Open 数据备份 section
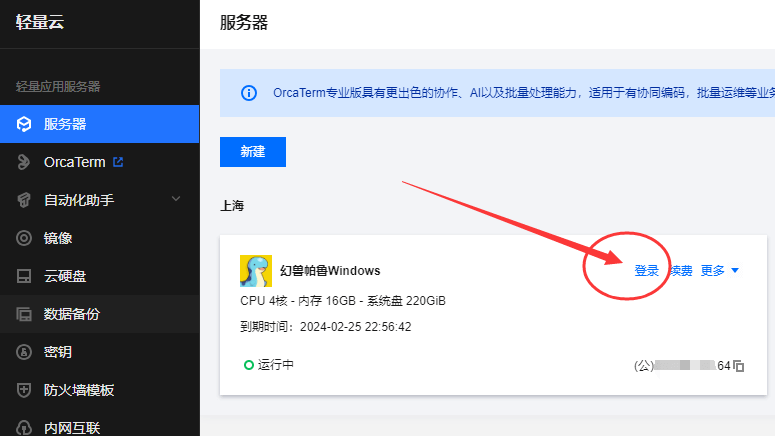775x436 pixels. pyautogui.click(x=99, y=314)
